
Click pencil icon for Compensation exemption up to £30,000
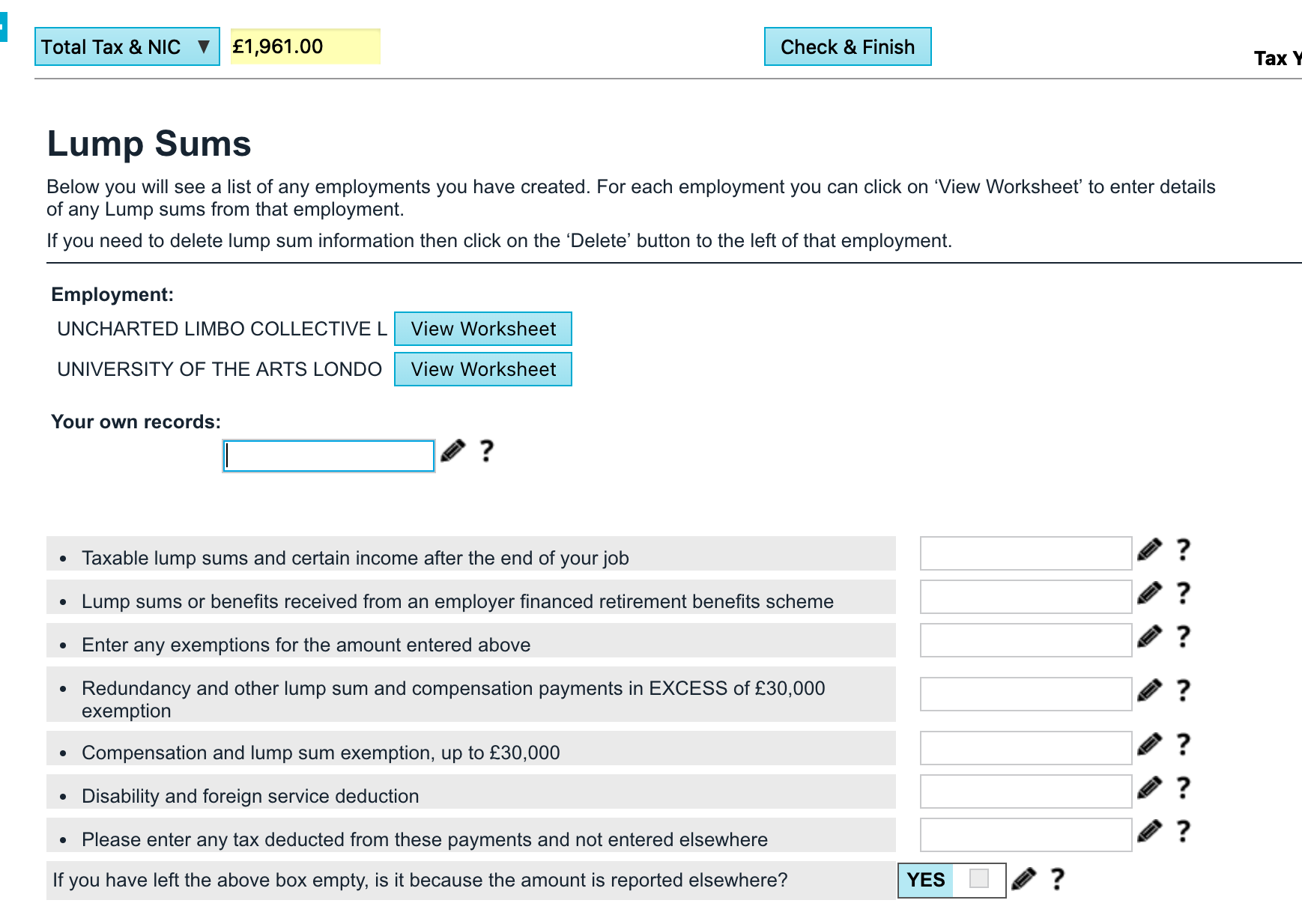click(x=1149, y=745)
